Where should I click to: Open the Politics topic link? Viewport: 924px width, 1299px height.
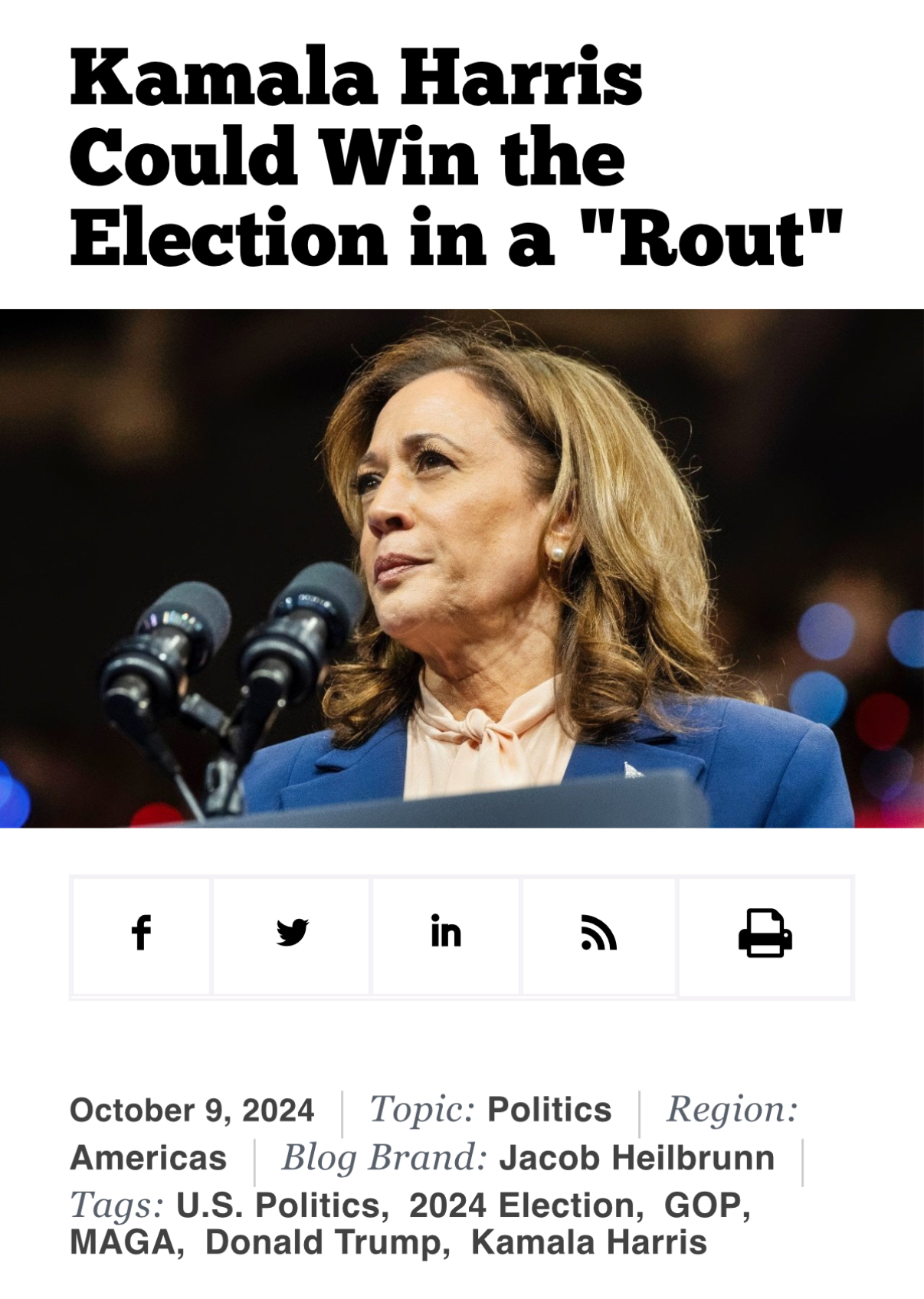pyautogui.click(x=549, y=1110)
